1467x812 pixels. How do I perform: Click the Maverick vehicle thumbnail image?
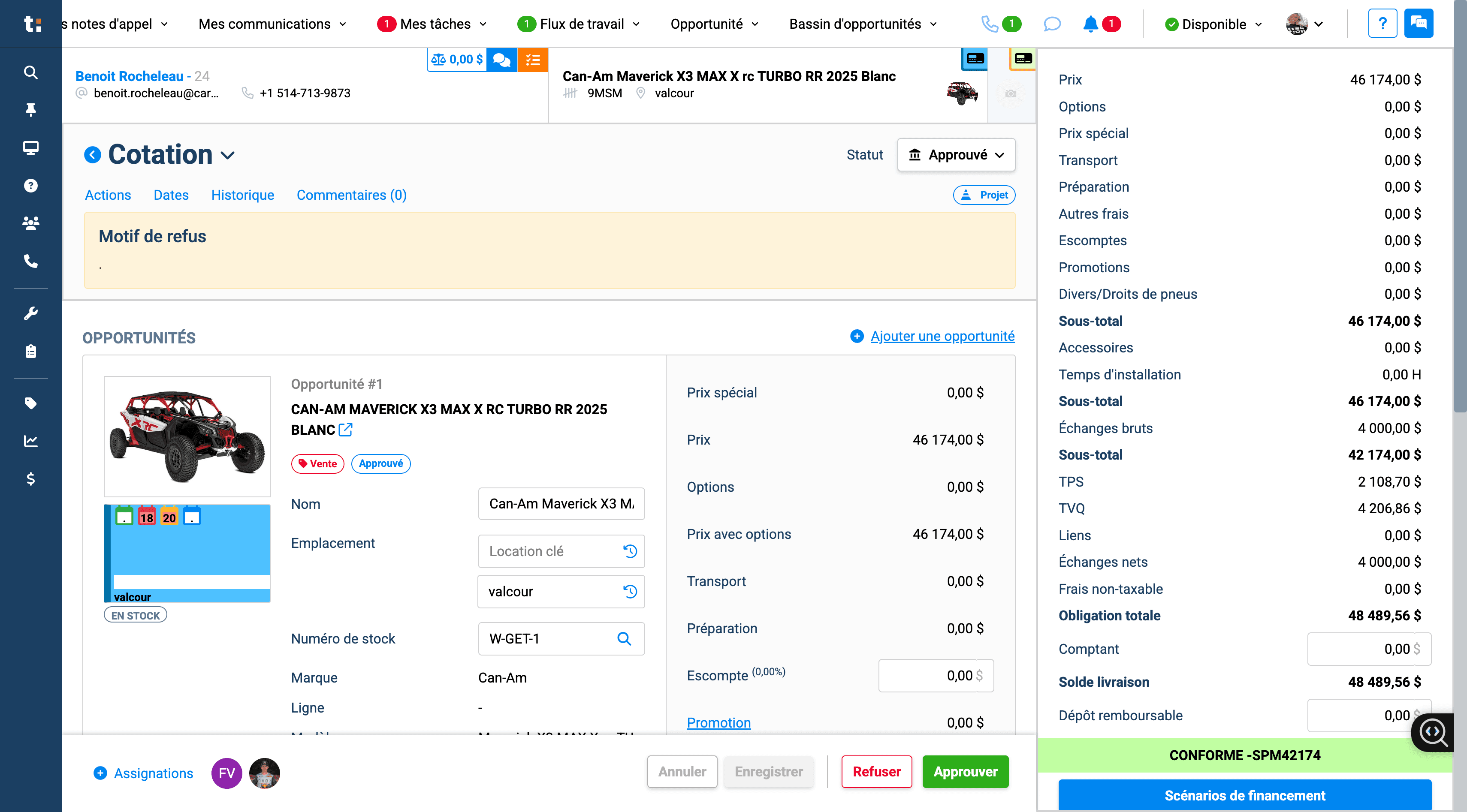point(187,436)
